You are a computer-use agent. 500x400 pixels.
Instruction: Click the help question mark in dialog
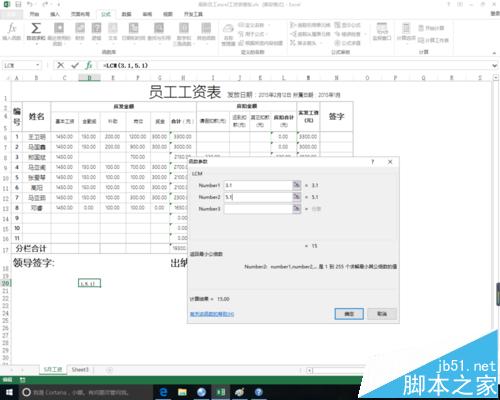click(373, 162)
